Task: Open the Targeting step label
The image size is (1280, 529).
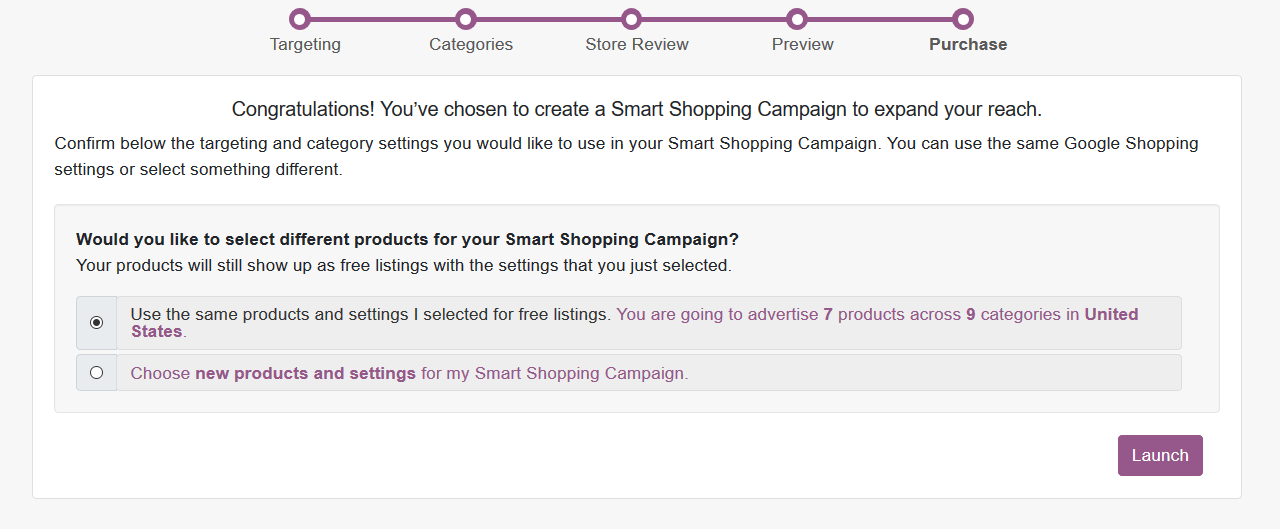Action: click(x=305, y=45)
